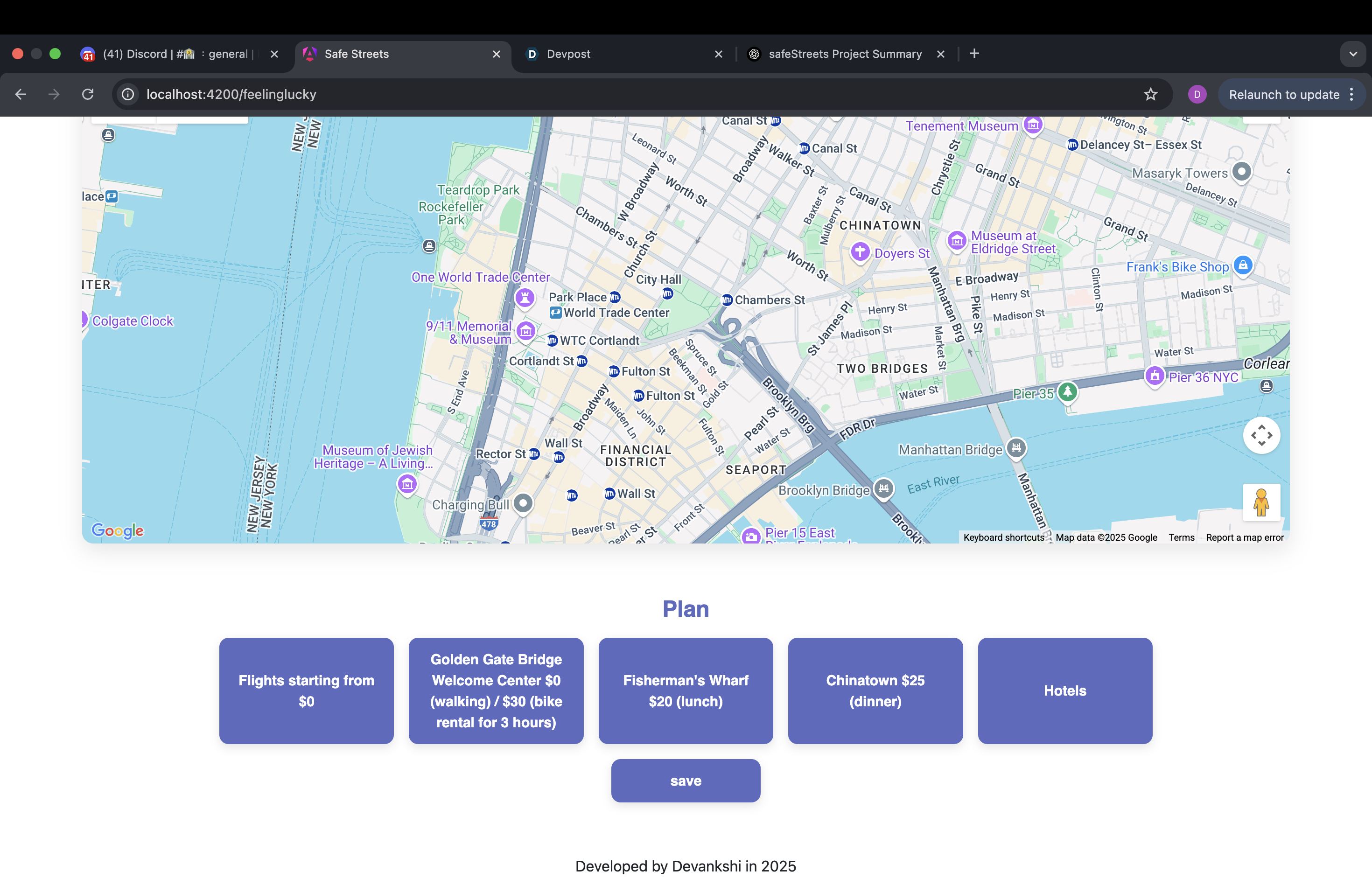Screen dimensions: 1372x892
Task: Open the Pegman Street View control
Action: [1261, 502]
